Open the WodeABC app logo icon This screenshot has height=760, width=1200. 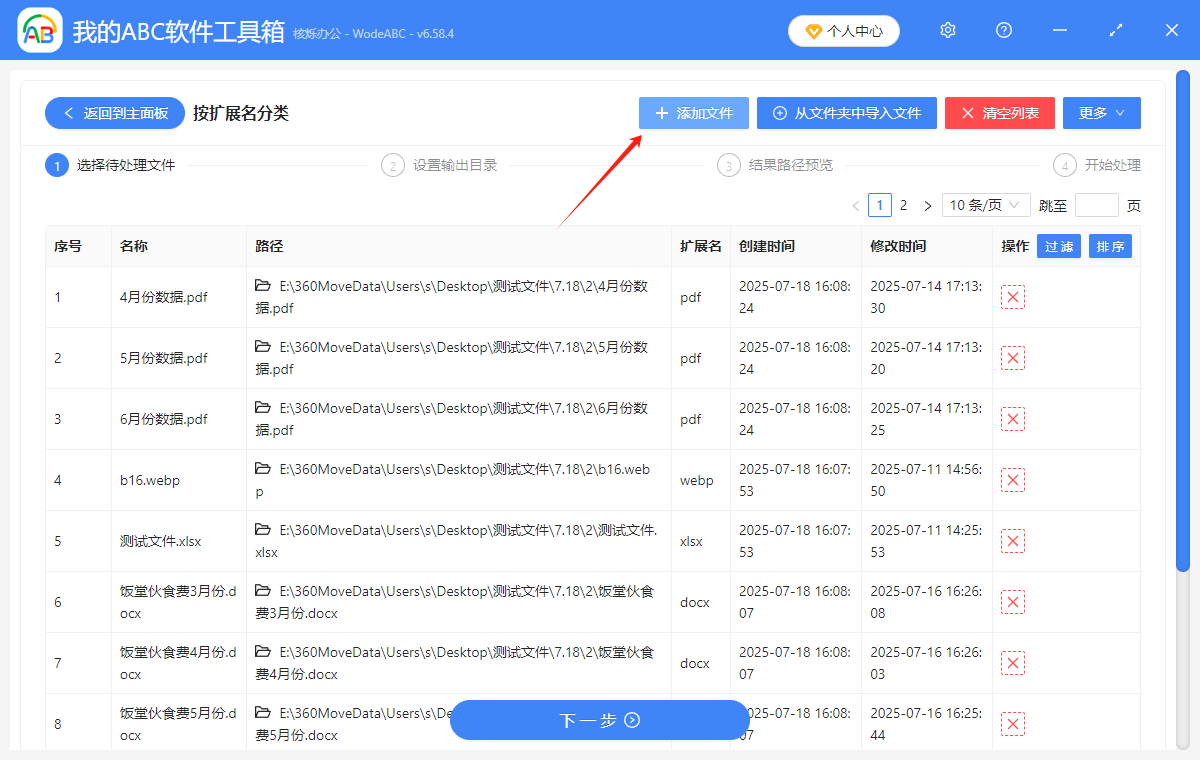coord(38,30)
